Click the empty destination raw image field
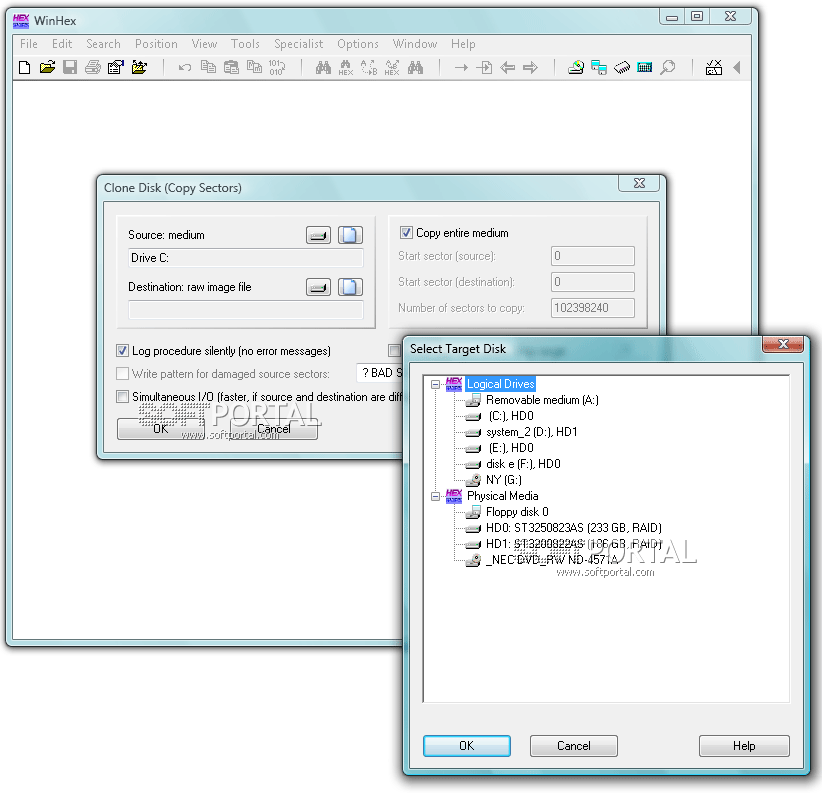Viewport: 822px width, 793px height. (x=245, y=310)
